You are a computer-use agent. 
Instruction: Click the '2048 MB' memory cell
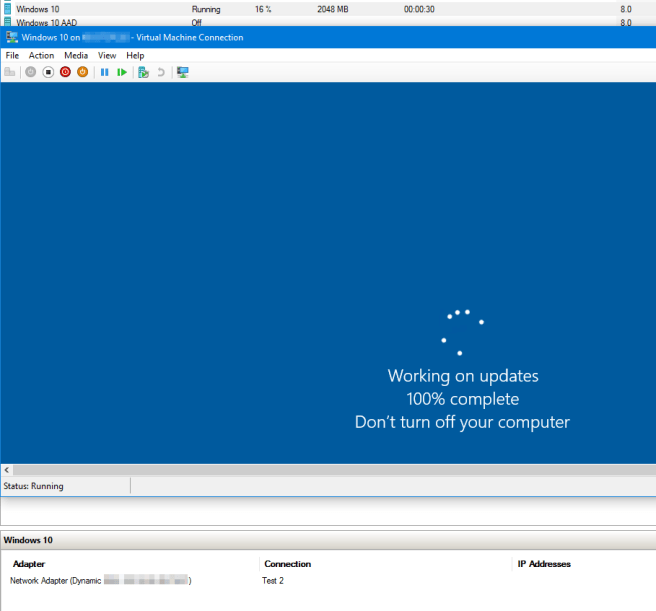point(333,9)
